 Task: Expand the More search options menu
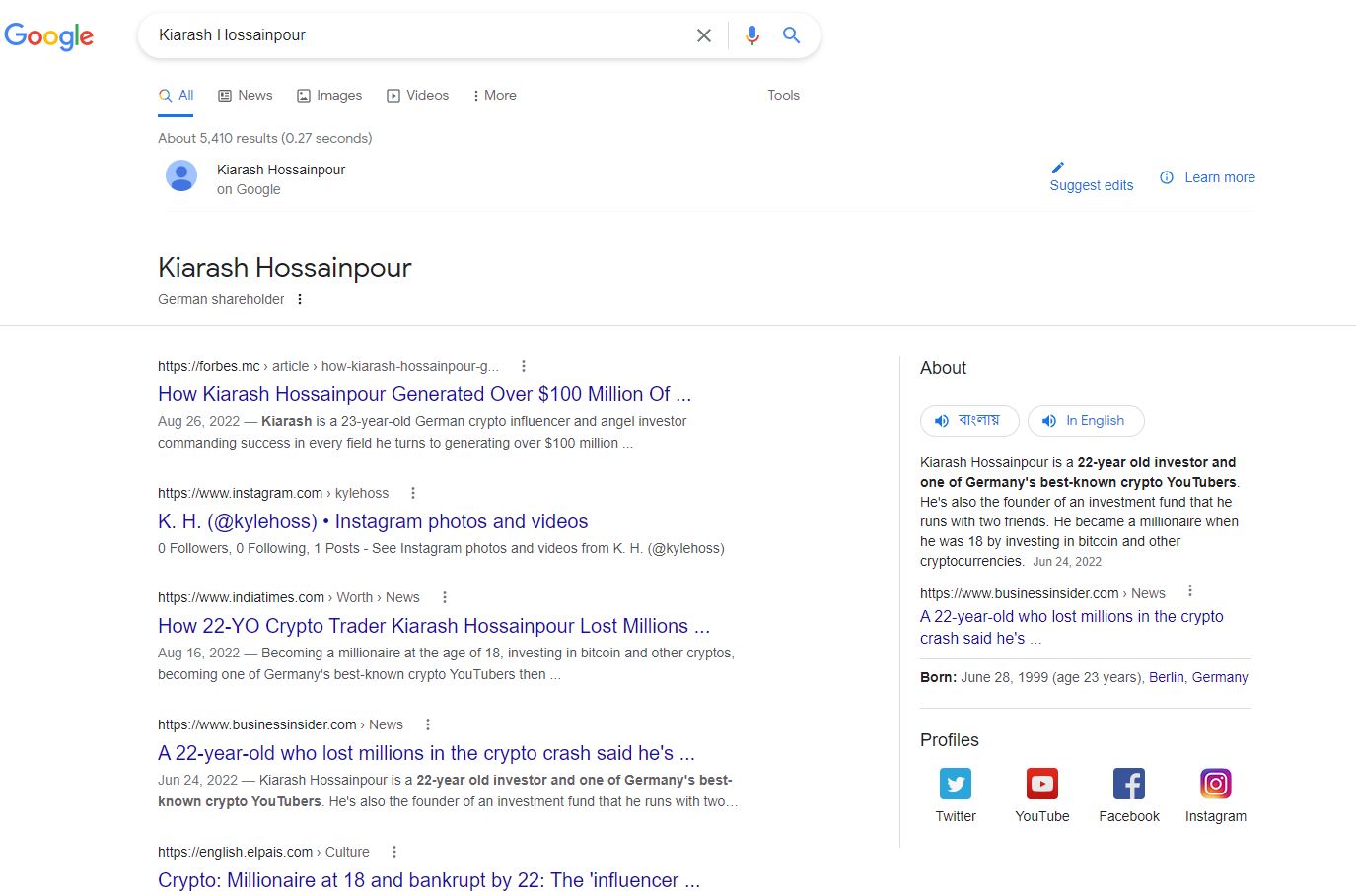click(494, 96)
